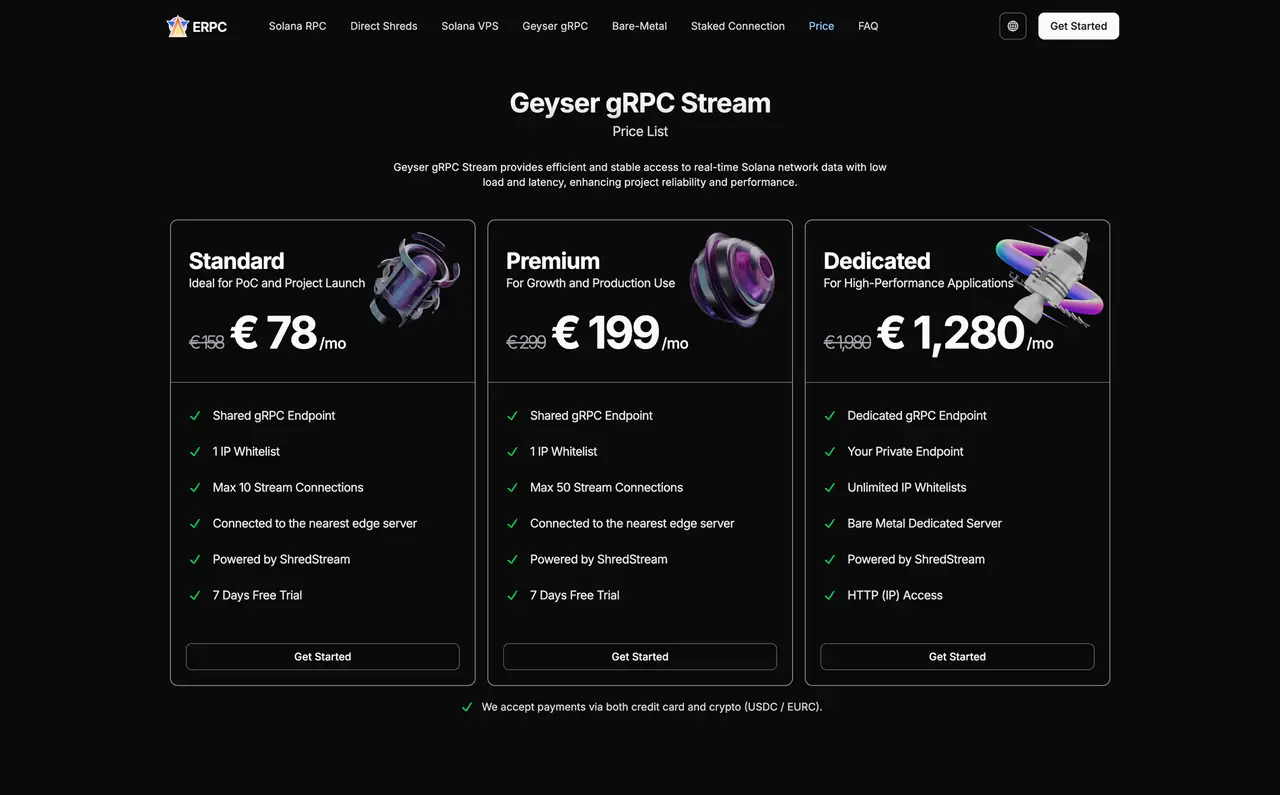Select the Direct Shreds navigation item
The width and height of the screenshot is (1280, 795).
click(x=384, y=26)
